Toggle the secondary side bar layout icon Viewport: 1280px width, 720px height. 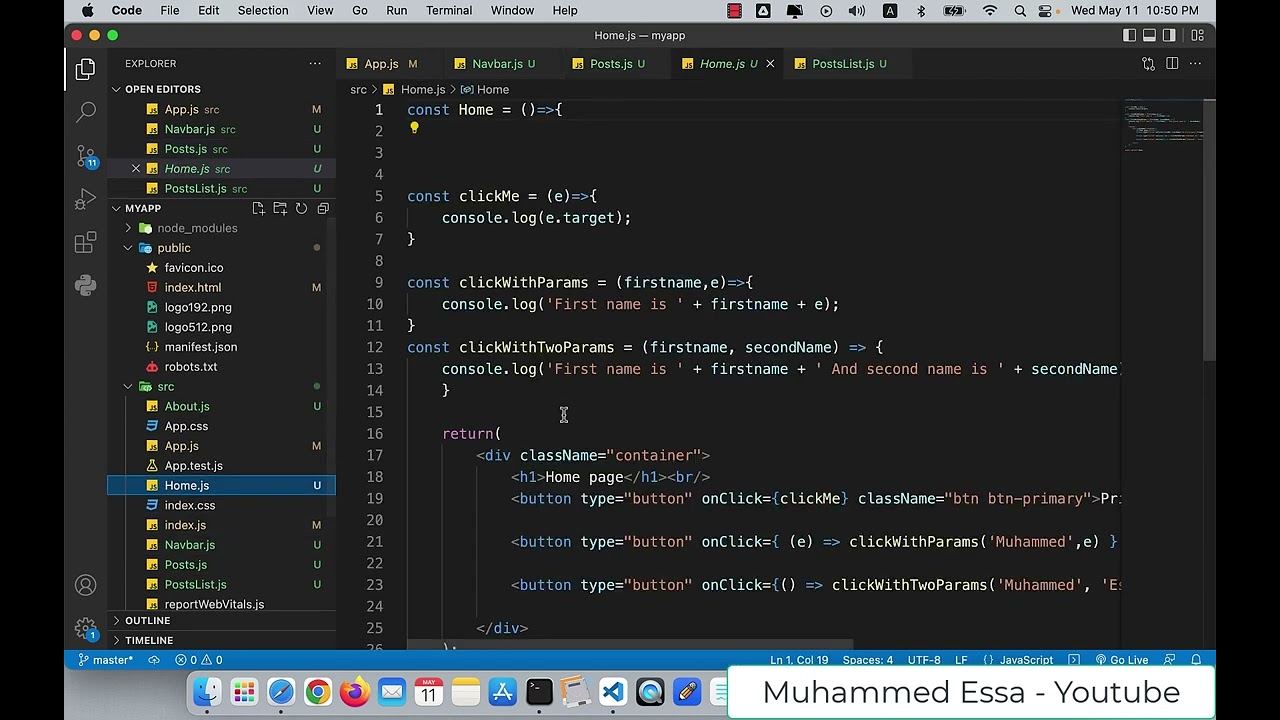coord(1169,35)
